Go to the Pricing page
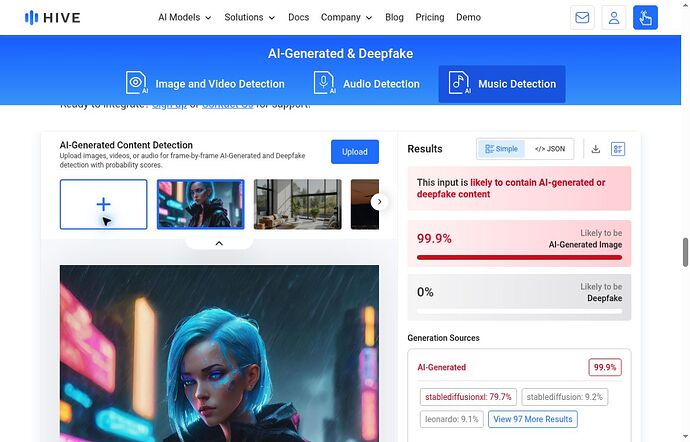Image resolution: width=690 pixels, height=442 pixels. (x=429, y=18)
